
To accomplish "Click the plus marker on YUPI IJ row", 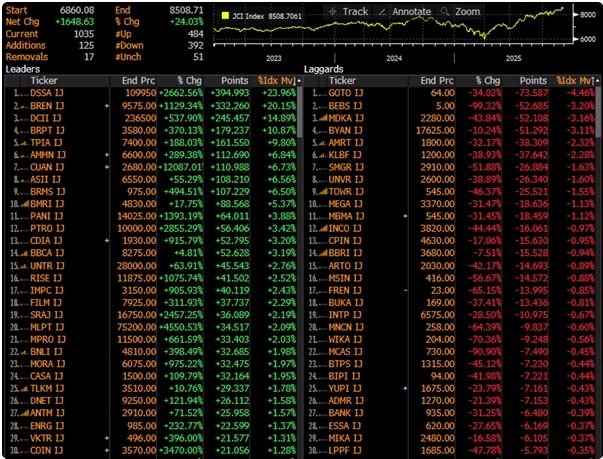I will pos(405,388).
